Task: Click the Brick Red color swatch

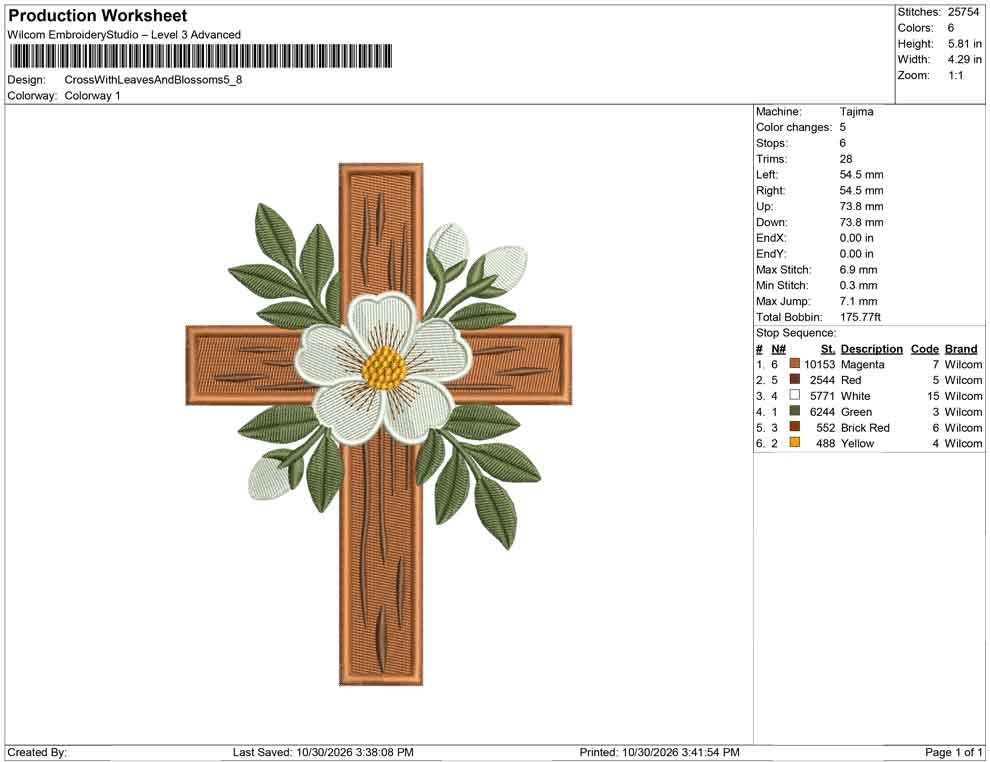Action: pos(795,427)
